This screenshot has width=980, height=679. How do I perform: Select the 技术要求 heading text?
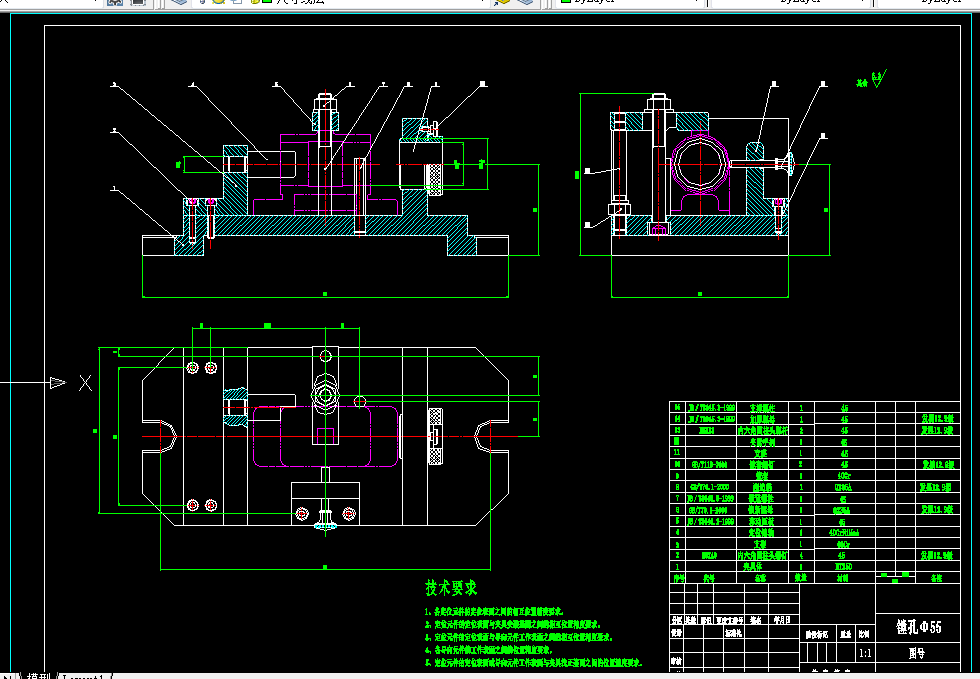tap(451, 588)
